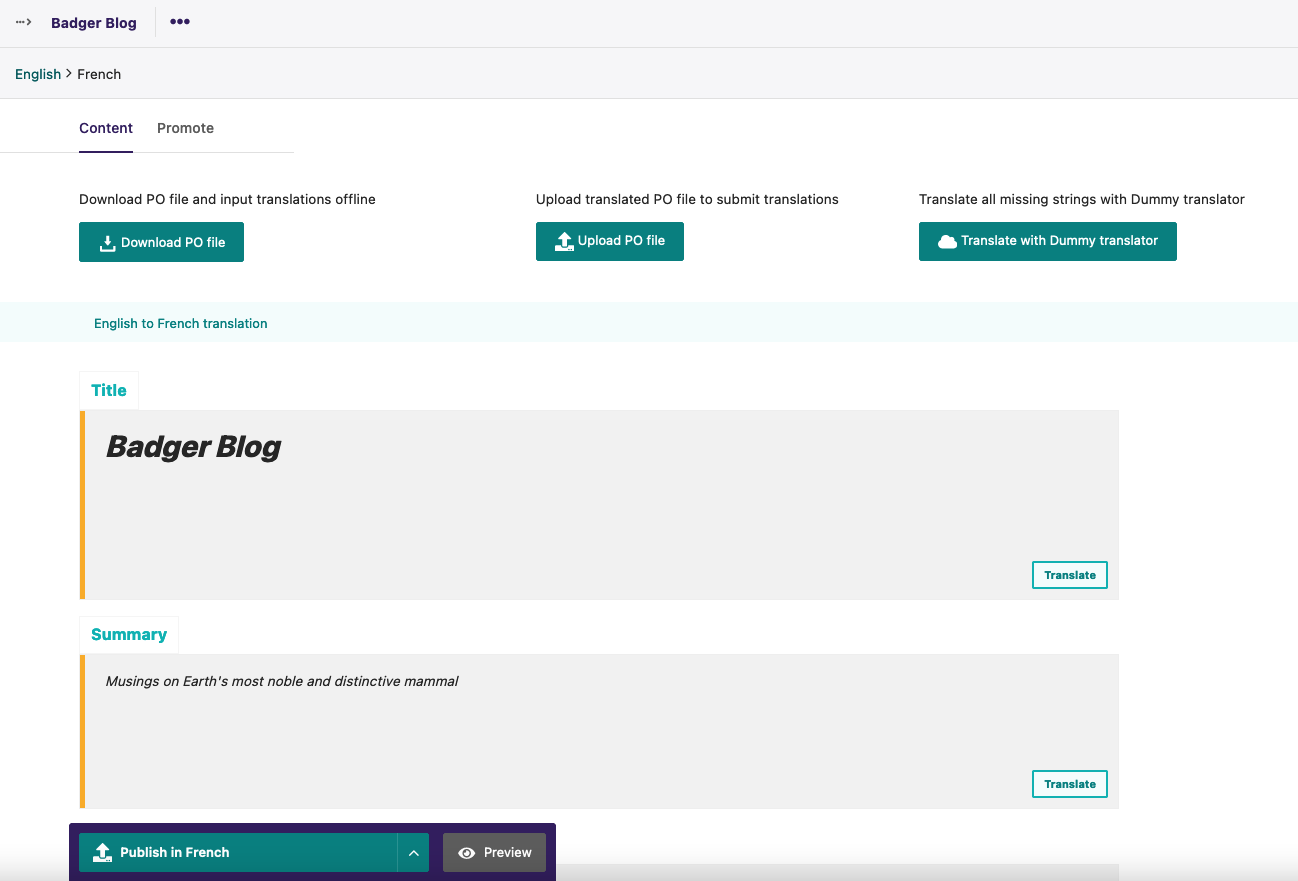This screenshot has height=881, width=1298.
Task: Expand the collapsed Wagtail sidebar arrow
Action: click(22, 22)
